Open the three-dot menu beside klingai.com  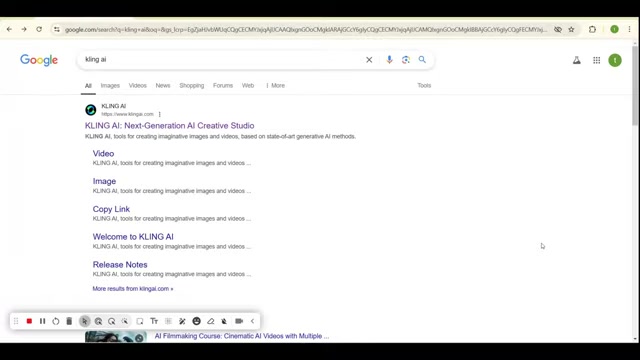160,114
